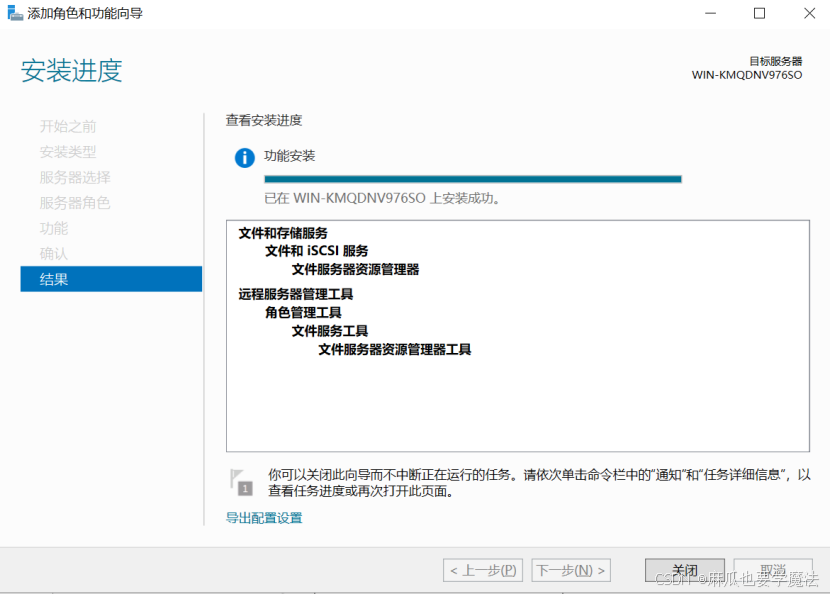
Task: Select the 服务器选择 step in the sidebar
Action: coord(75,177)
